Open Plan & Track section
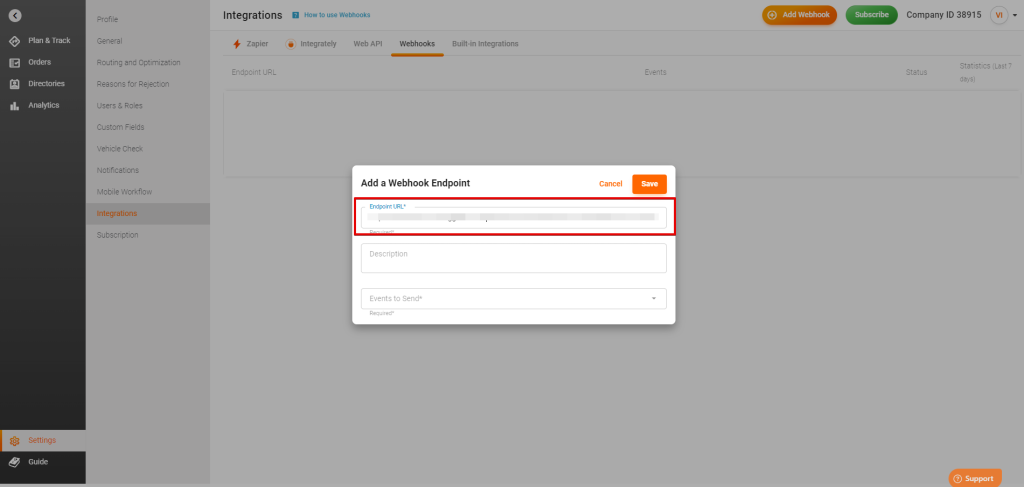Viewport: 1024px width, 487px height. (x=41, y=41)
